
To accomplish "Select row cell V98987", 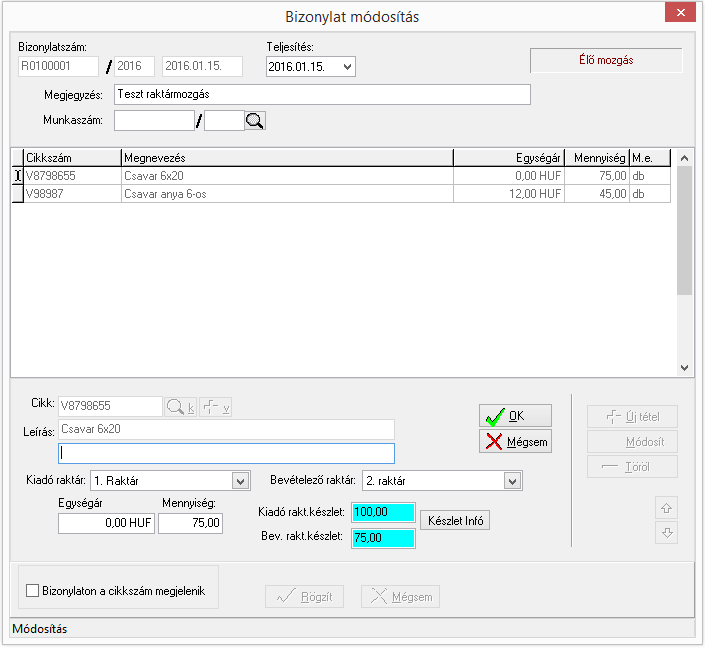I will coord(72,194).
